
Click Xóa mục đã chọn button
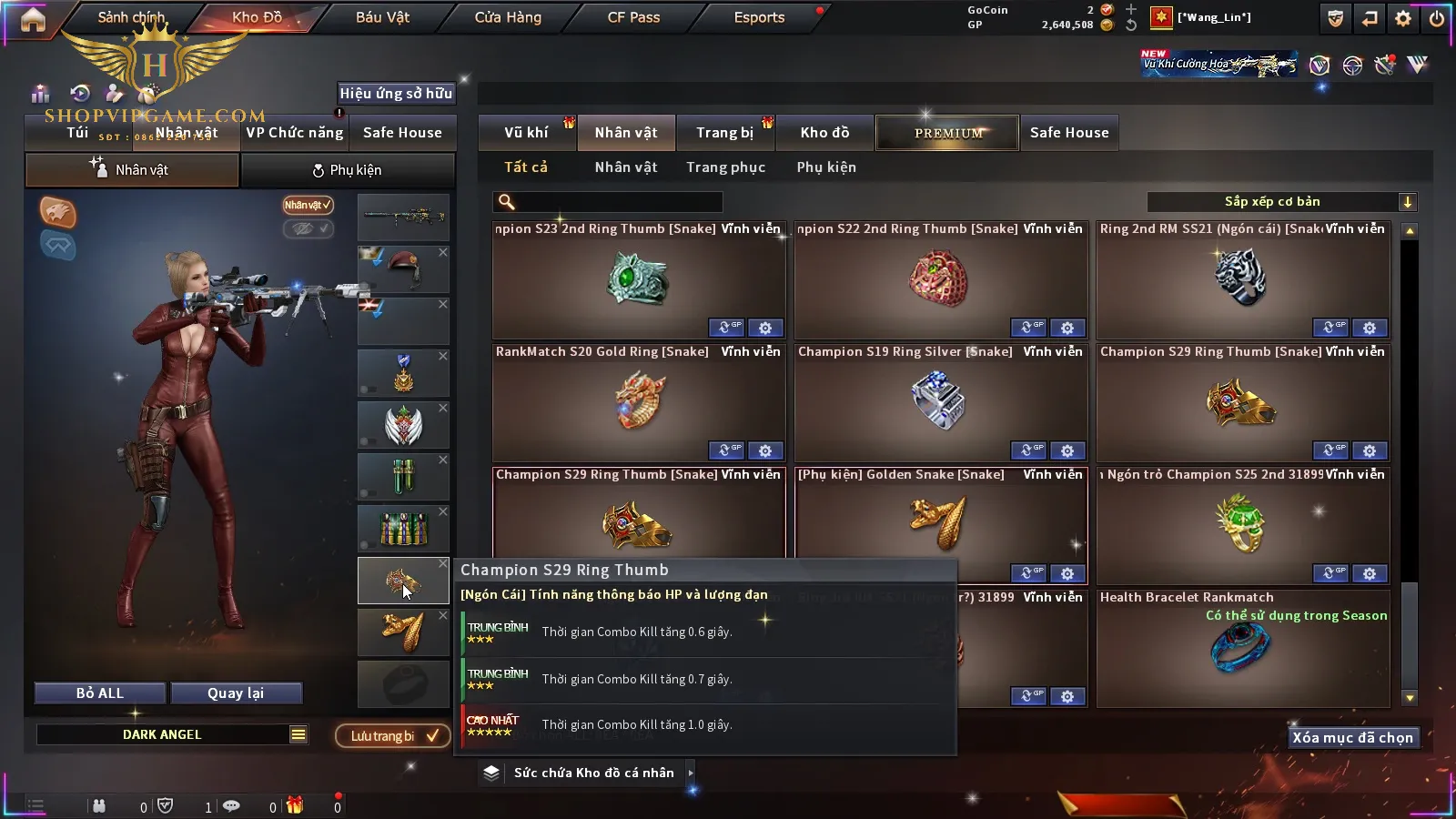[1352, 737]
